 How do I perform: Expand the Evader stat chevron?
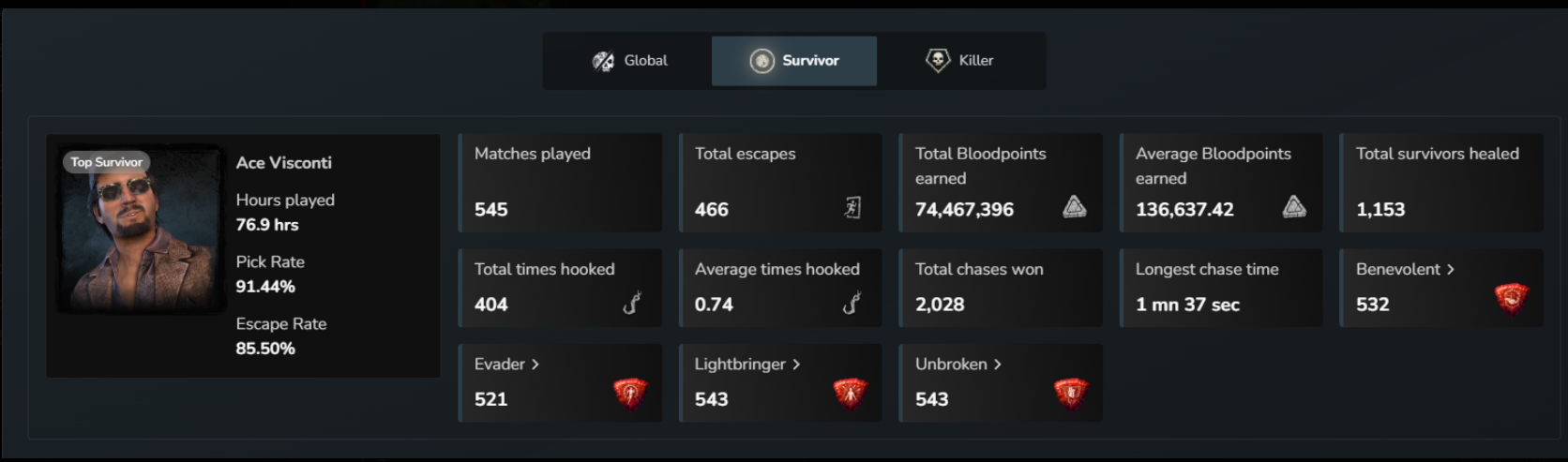point(535,365)
